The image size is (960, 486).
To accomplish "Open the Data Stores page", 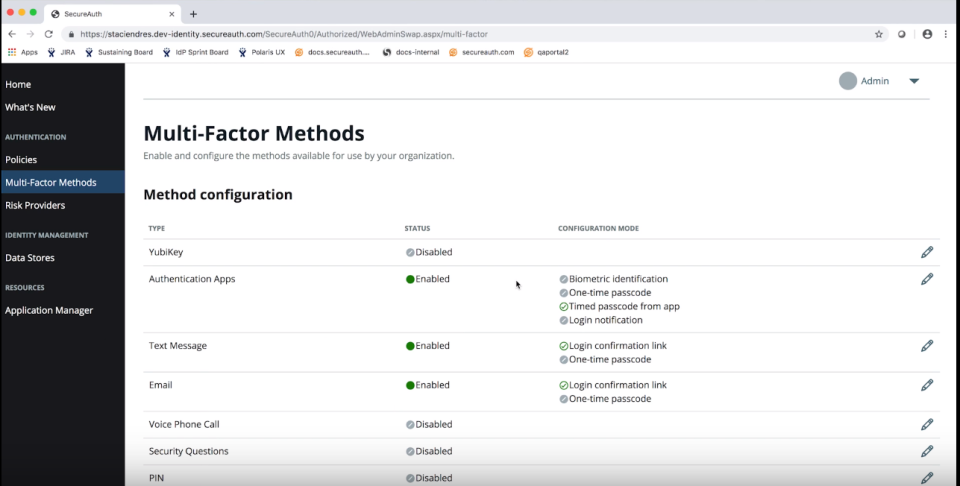I will (x=30, y=257).
